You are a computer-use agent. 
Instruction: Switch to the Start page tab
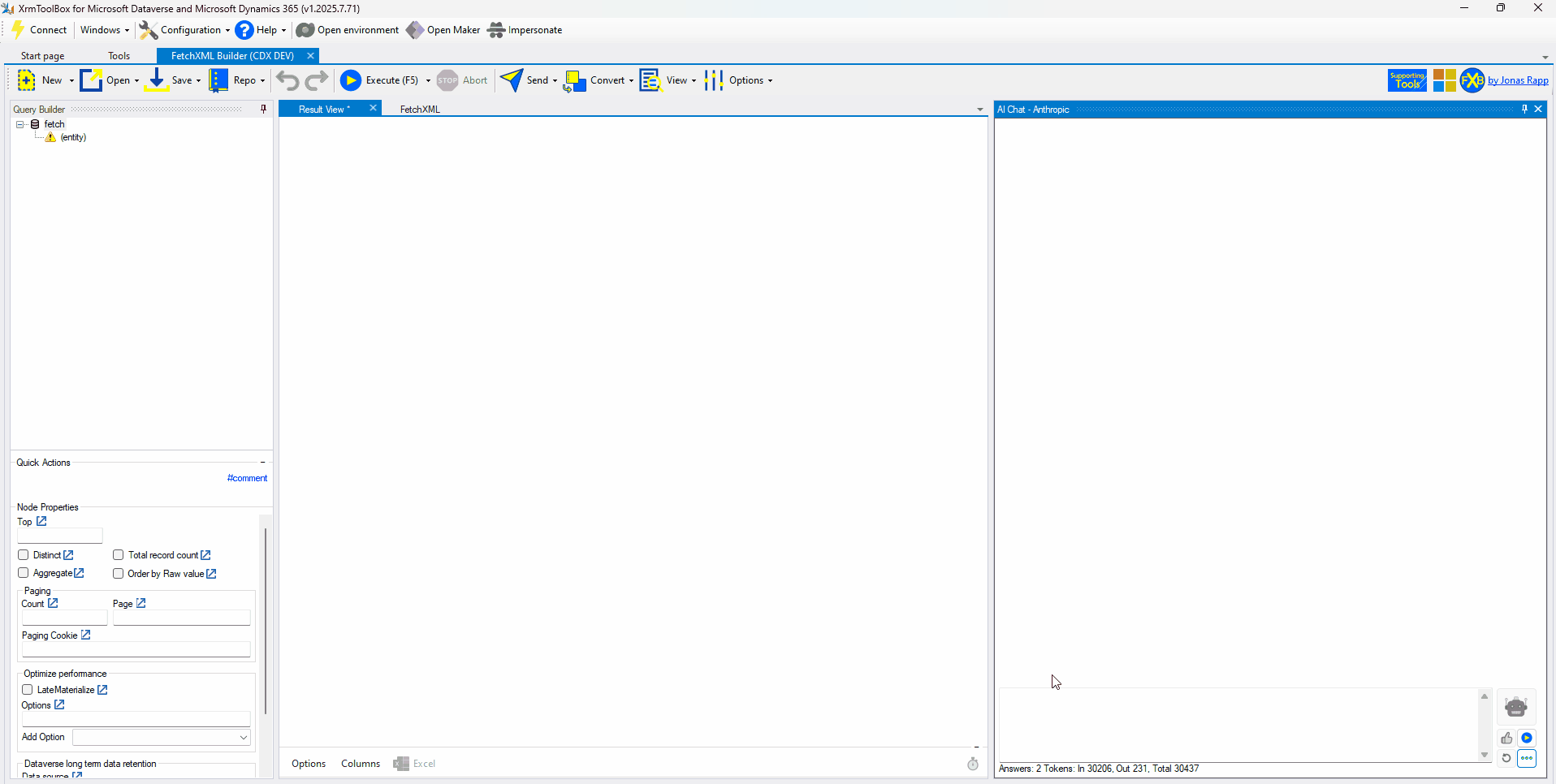(x=43, y=56)
